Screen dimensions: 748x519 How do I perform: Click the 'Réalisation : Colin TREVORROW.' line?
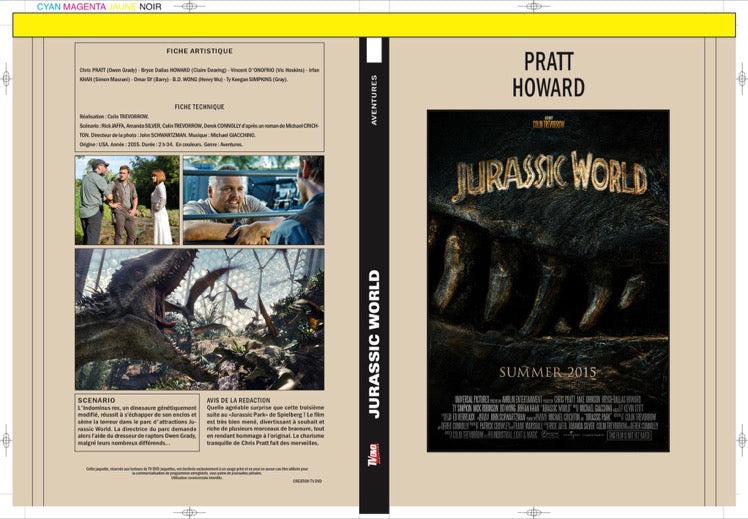(x=114, y=116)
